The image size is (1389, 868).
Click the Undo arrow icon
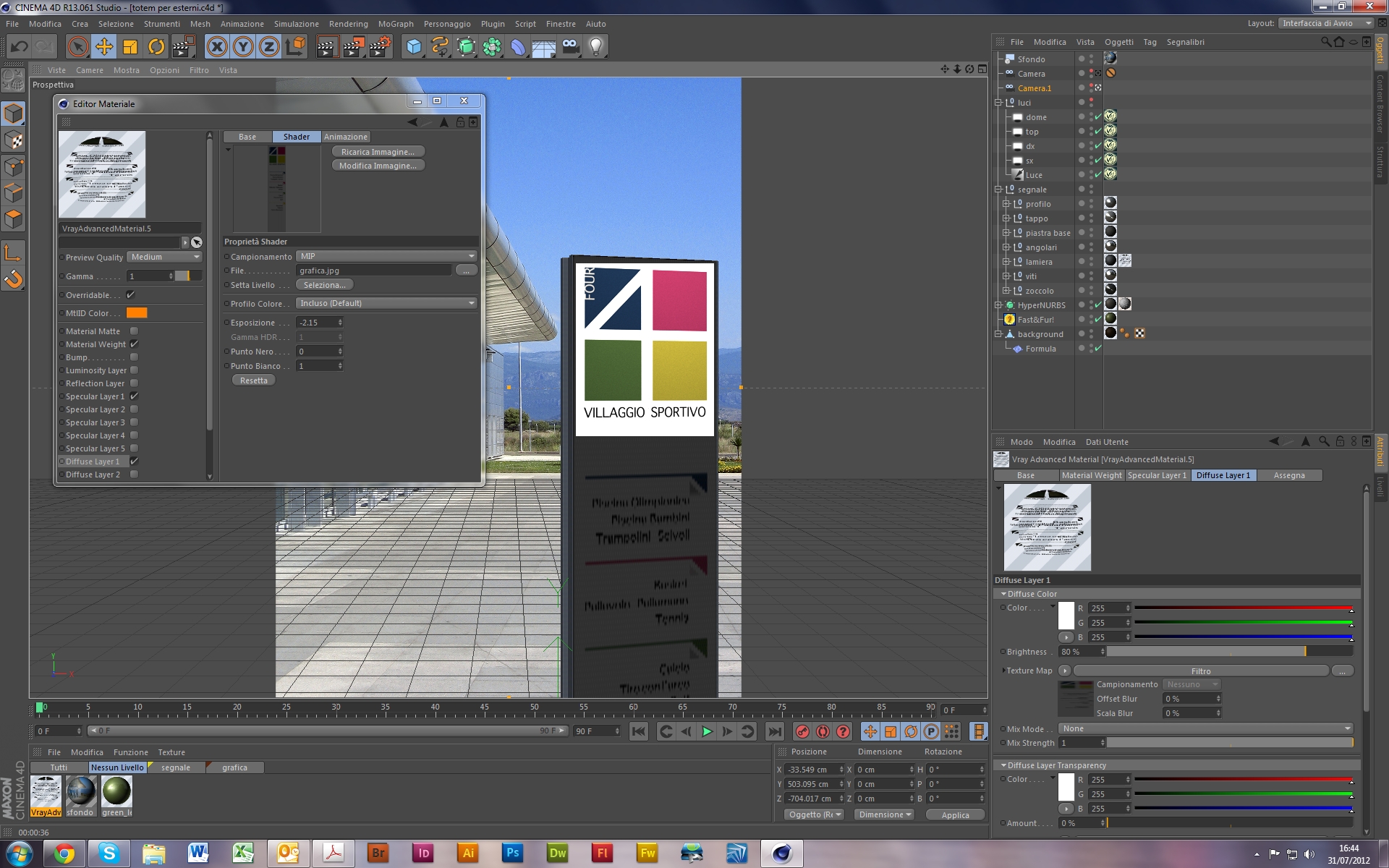19,47
